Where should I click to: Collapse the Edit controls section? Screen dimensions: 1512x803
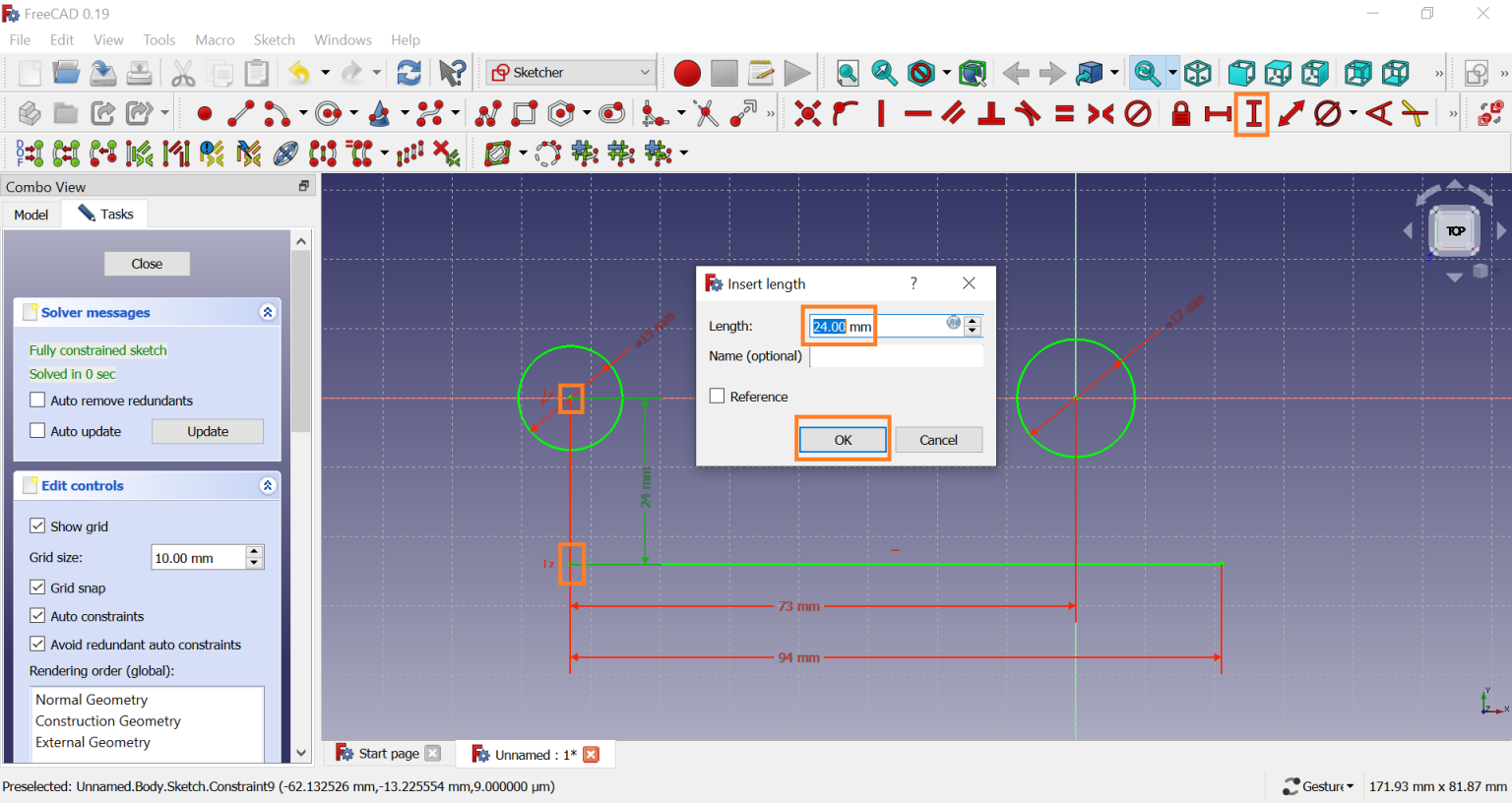[x=267, y=485]
